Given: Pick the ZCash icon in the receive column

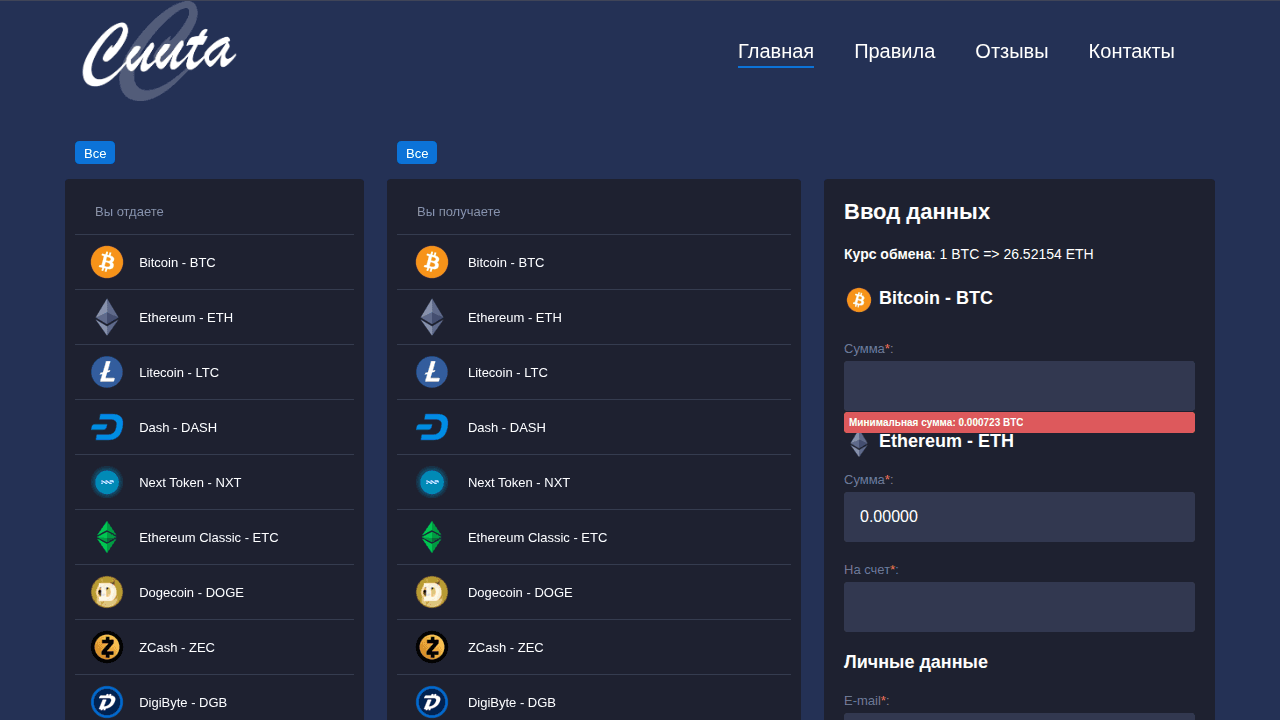Looking at the screenshot, I should coord(432,647).
